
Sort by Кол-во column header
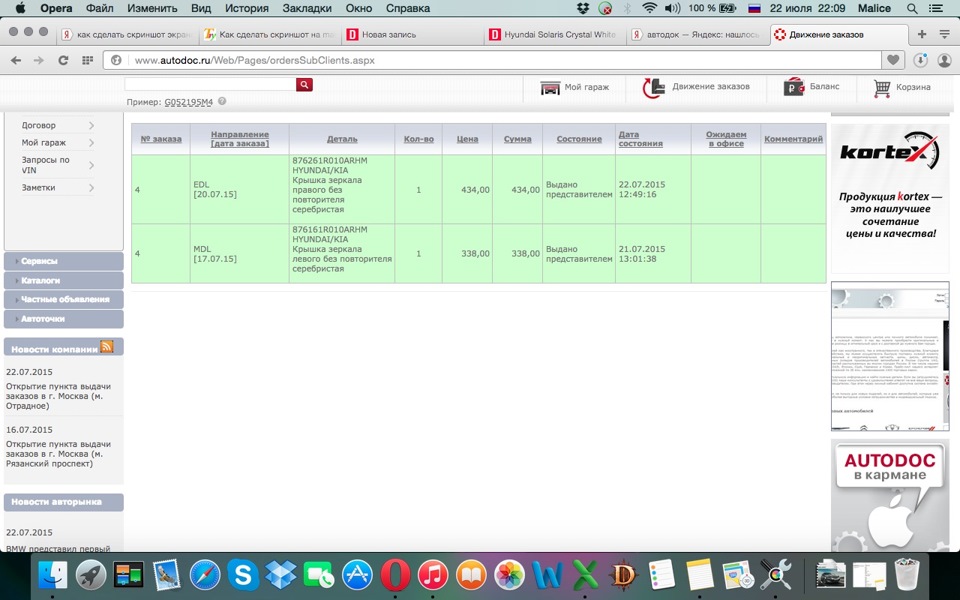pos(419,139)
